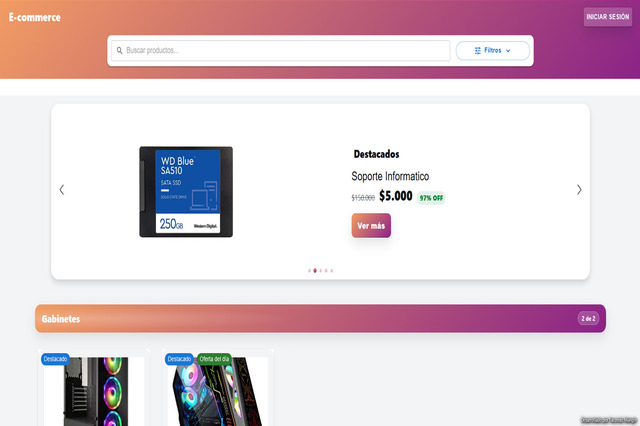Viewport: 640px width, 426px height.
Task: Advance carousel with right arrow
Action: 579,190
